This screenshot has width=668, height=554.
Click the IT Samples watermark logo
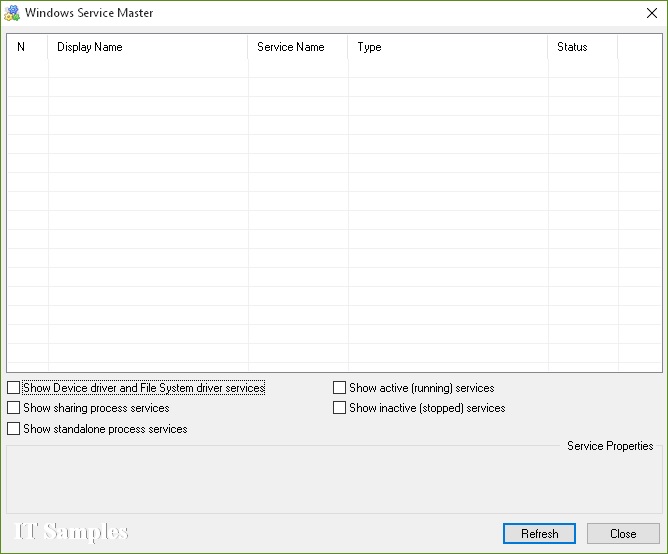click(72, 532)
